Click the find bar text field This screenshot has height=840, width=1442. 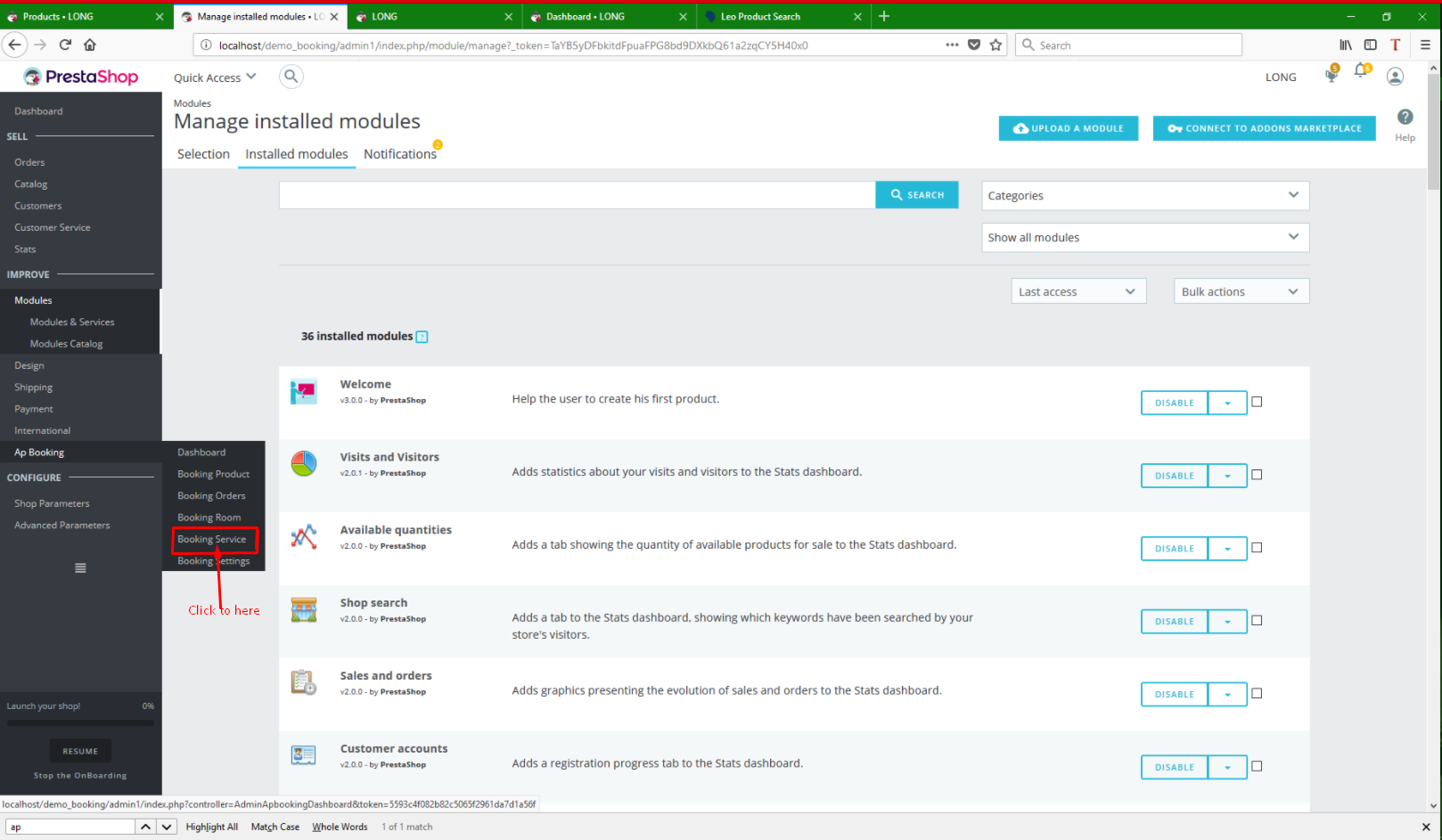(x=70, y=827)
